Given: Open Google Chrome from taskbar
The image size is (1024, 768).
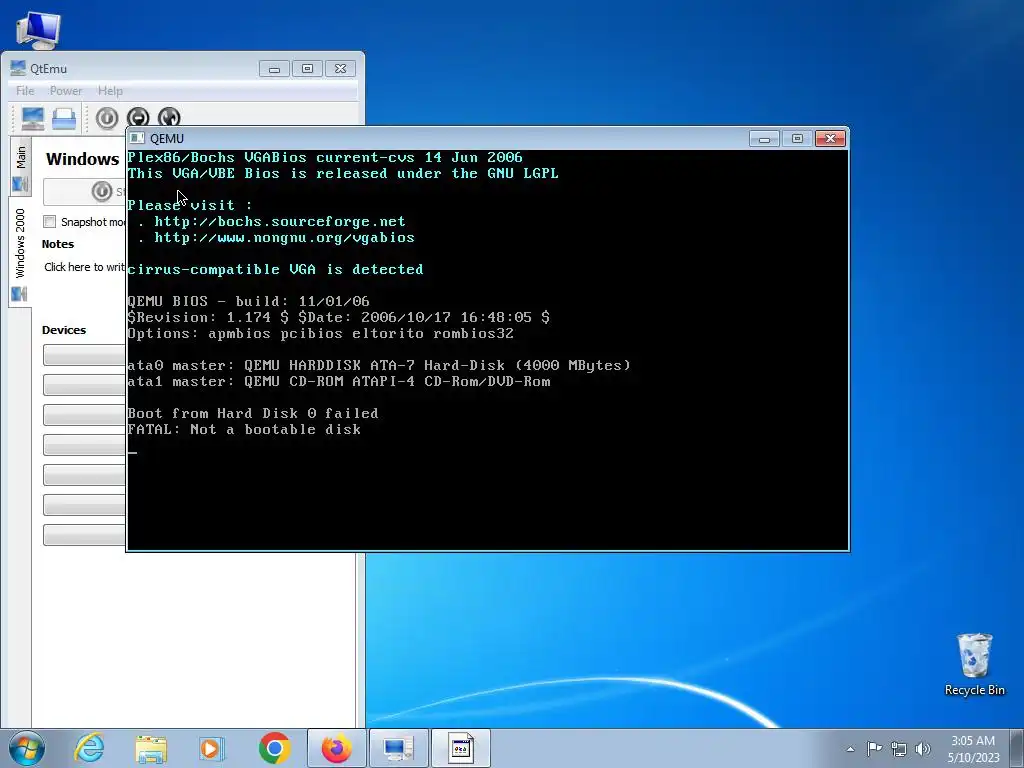Looking at the screenshot, I should (274, 748).
